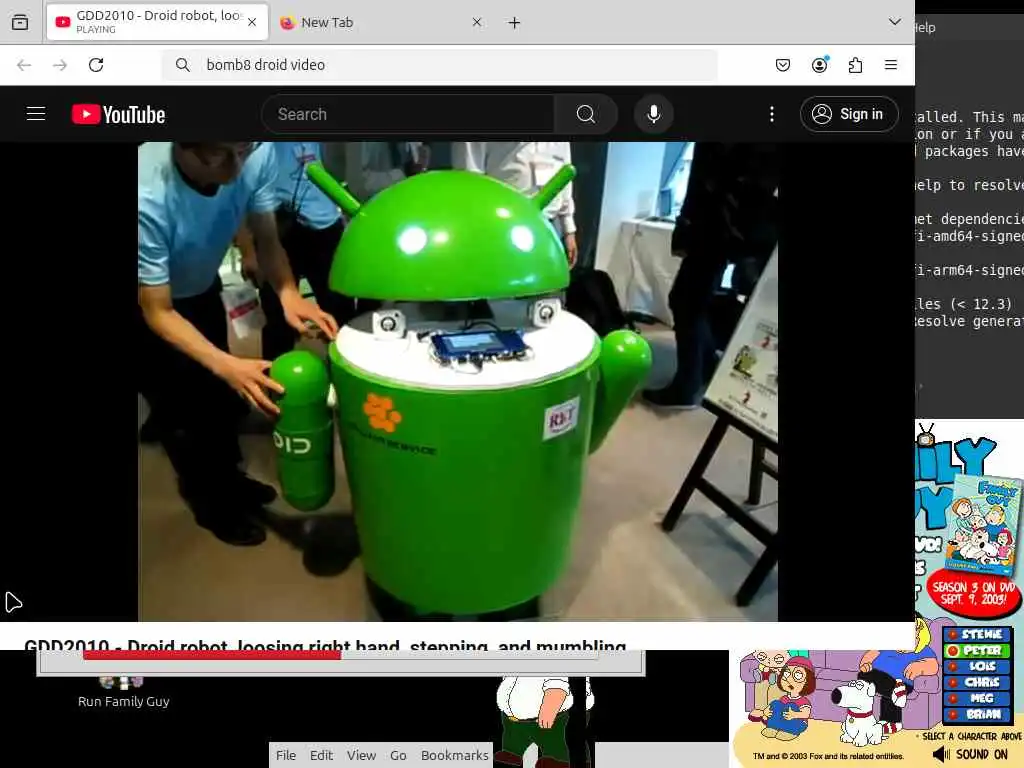1024x768 pixels.
Task: Select BRIAN in the Family Guy character list
Action: coord(978,714)
